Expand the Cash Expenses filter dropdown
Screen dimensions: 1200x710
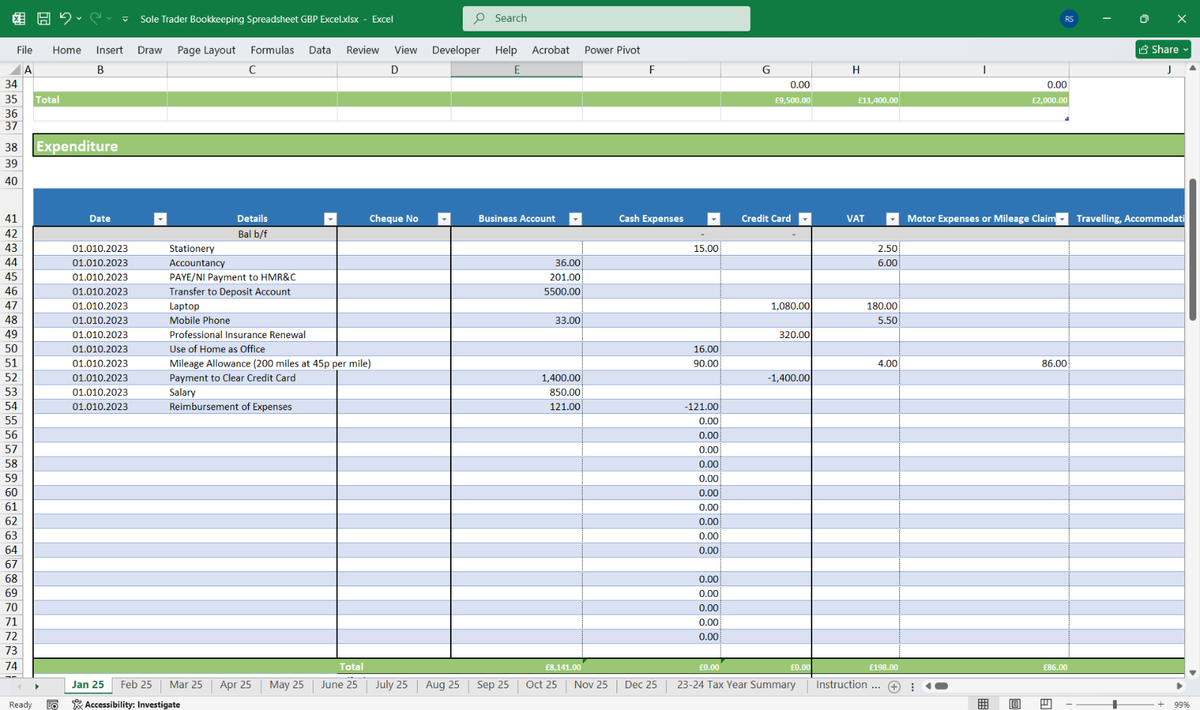pyautogui.click(x=714, y=218)
